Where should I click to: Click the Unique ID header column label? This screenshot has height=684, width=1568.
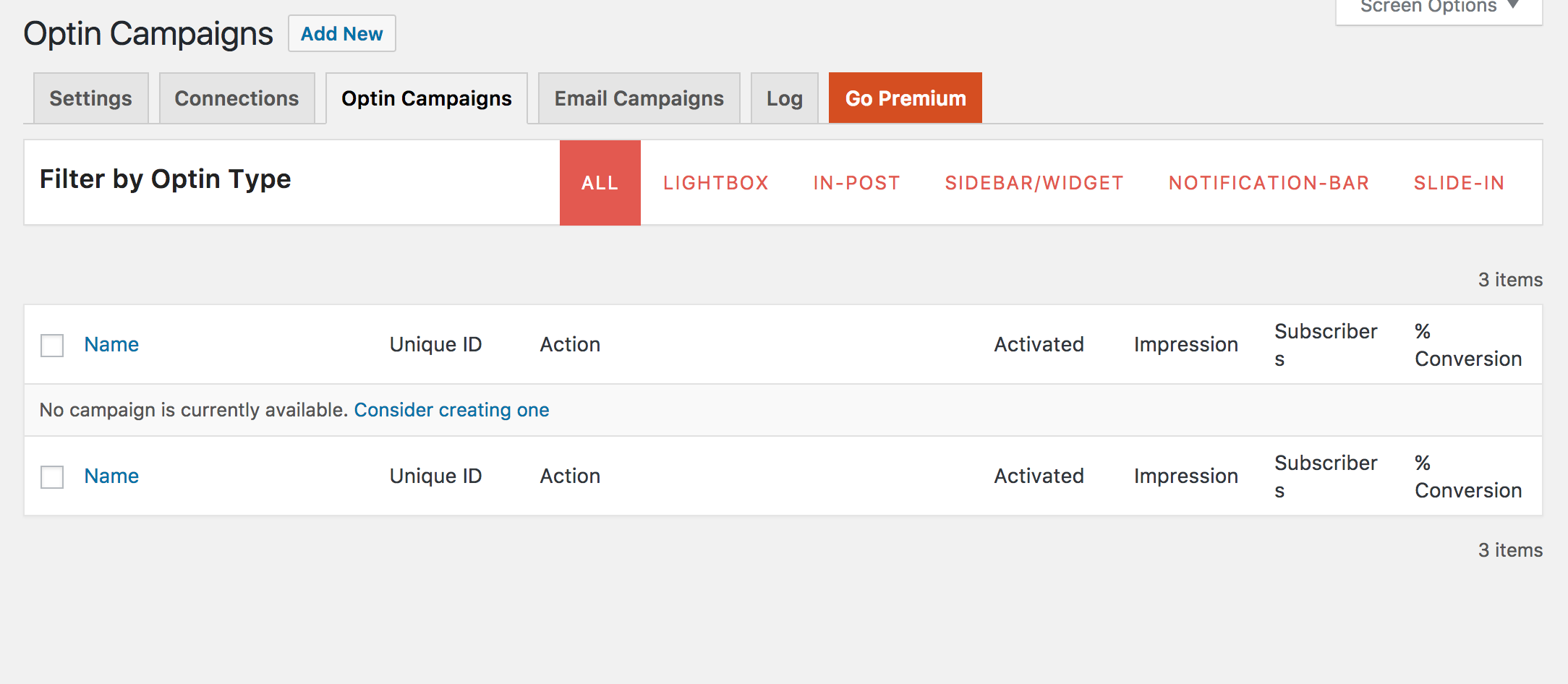pos(435,344)
